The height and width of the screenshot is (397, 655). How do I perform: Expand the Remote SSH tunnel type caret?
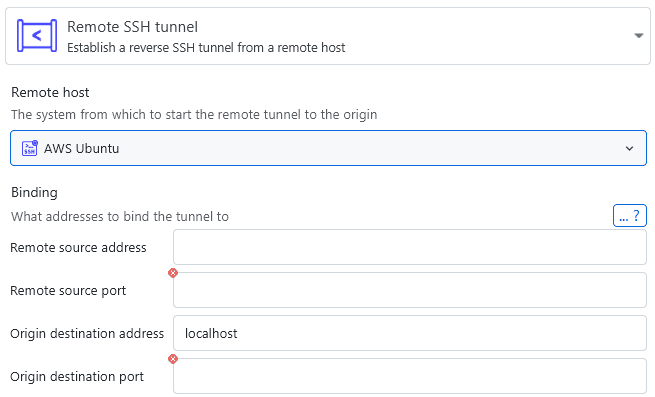[638, 36]
